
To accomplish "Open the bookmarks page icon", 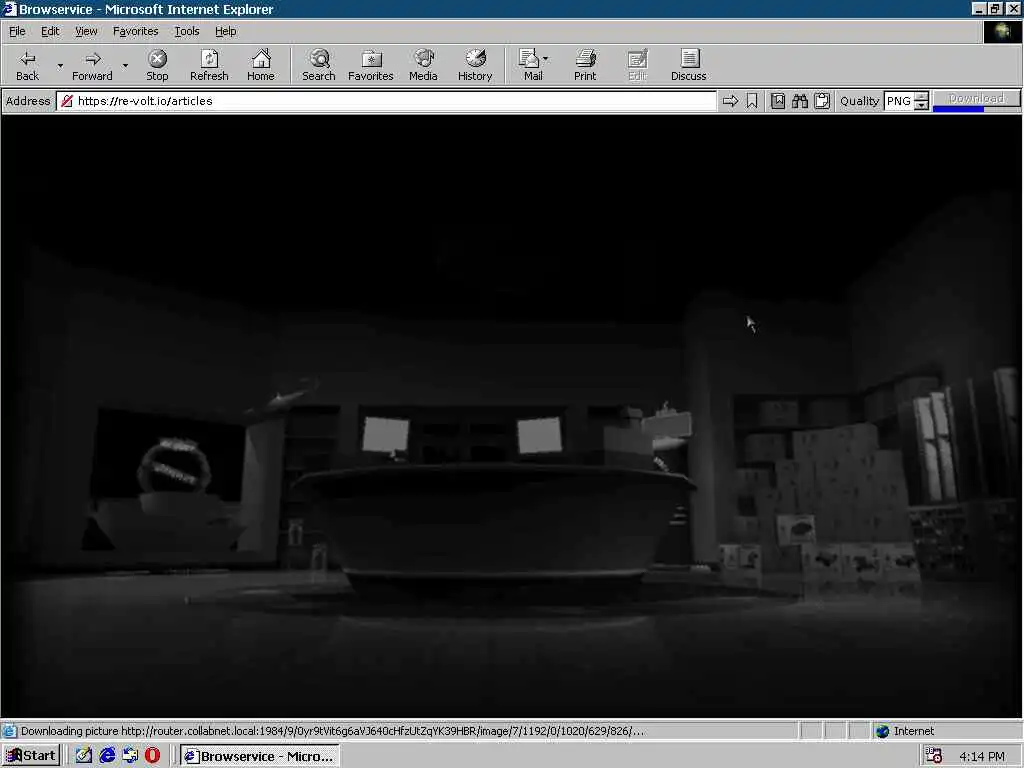I will tap(778, 101).
